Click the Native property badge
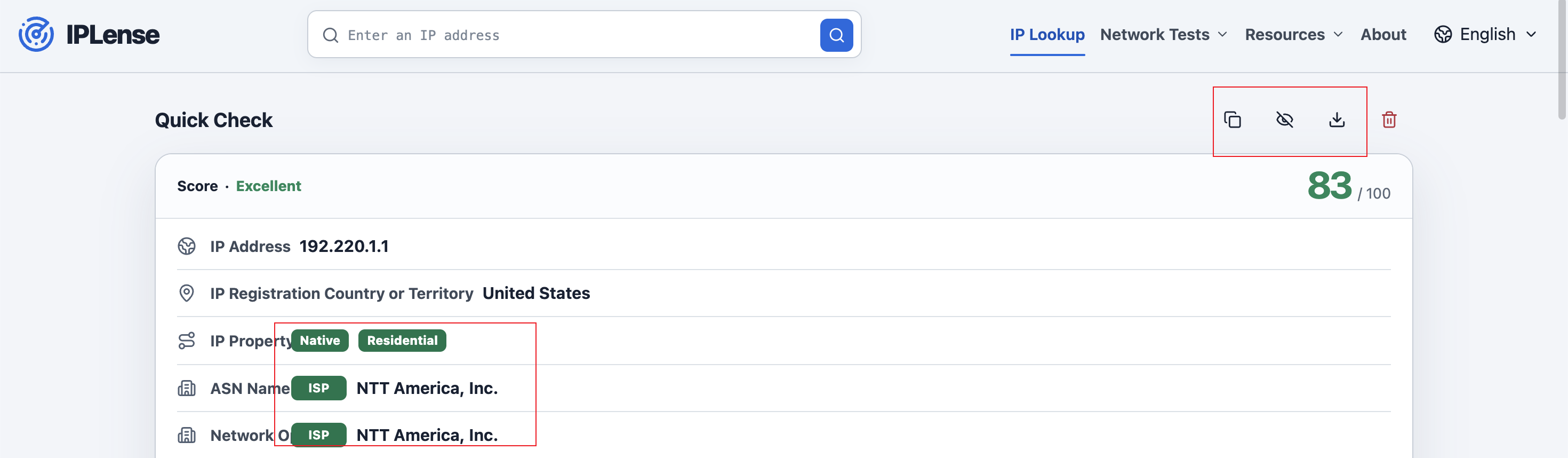Screen dimensions: 1568x458 319,341
